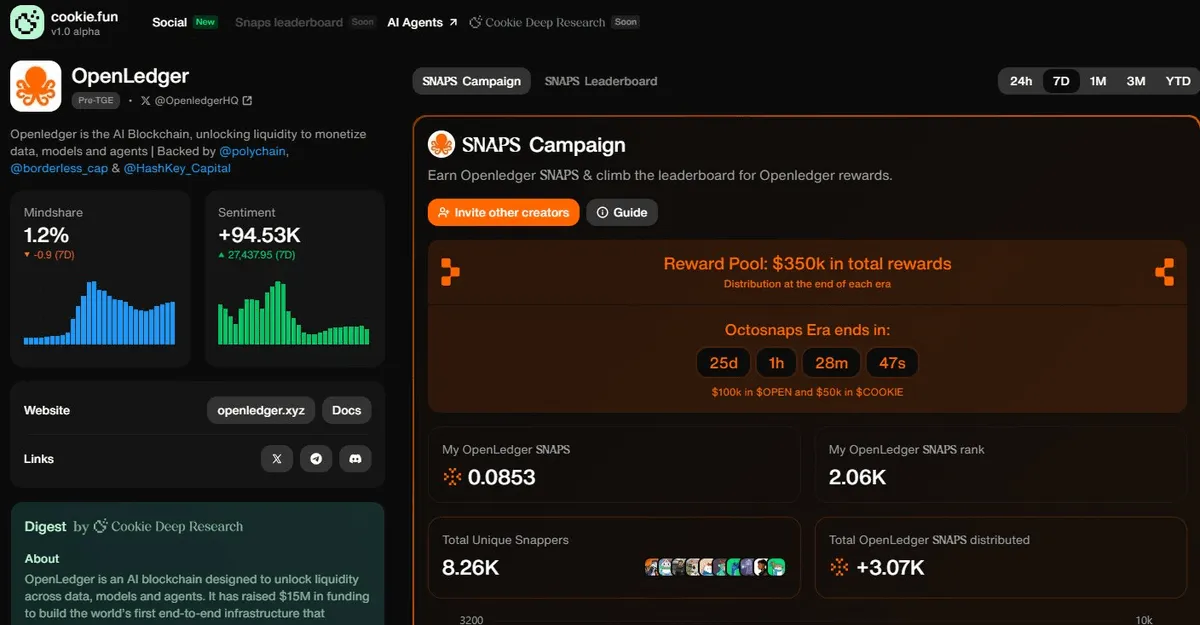This screenshot has width=1200, height=625.
Task: Click the OpenLedger octopus project avatar
Action: tap(36, 86)
